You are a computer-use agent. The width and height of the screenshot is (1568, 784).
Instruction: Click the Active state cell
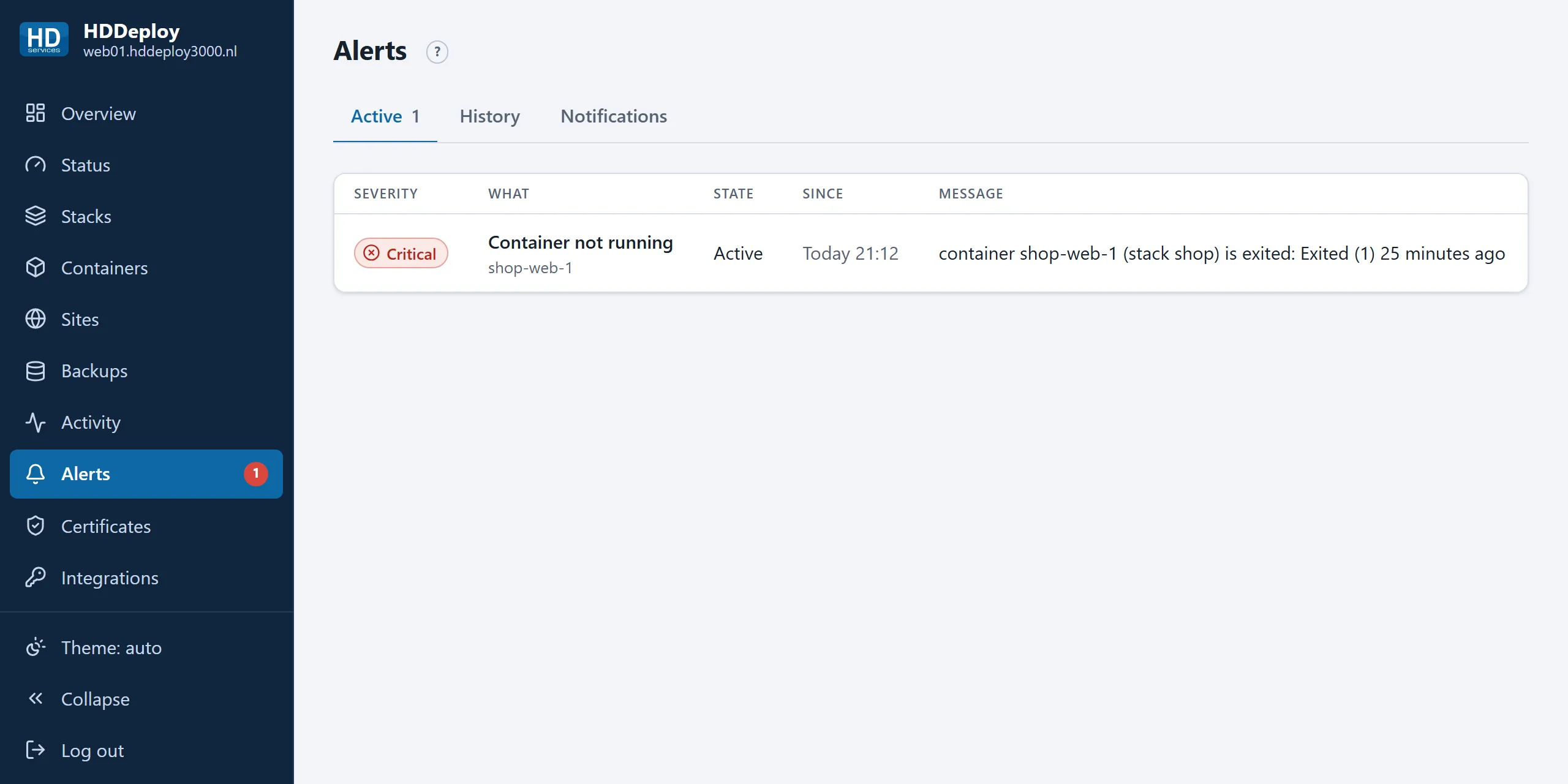point(737,254)
